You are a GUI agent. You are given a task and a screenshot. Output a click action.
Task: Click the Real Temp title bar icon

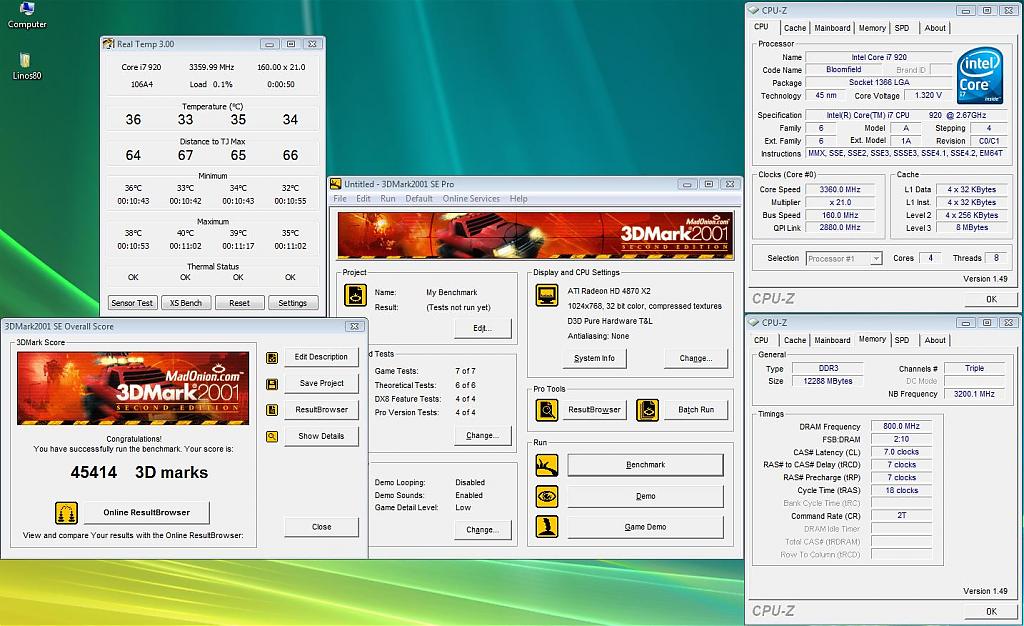click(108, 44)
